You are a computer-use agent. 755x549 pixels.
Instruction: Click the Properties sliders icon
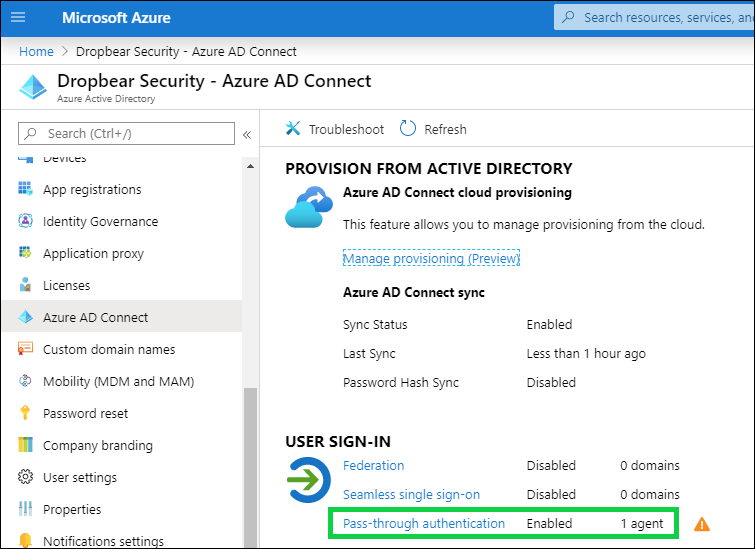pyautogui.click(x=25, y=509)
